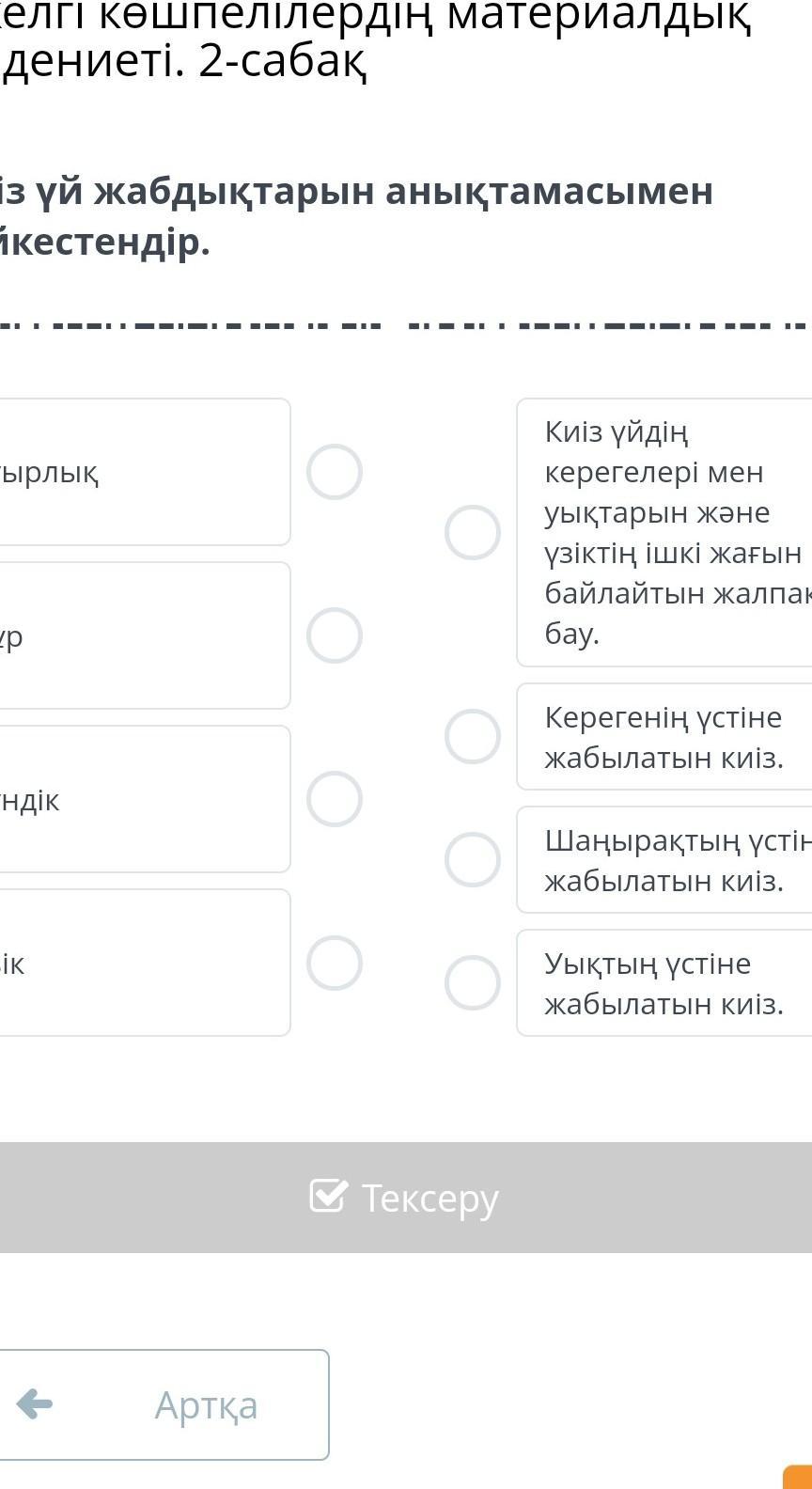
Task: Select the radio circle beside the 'ұр' term
Action: click(x=335, y=635)
